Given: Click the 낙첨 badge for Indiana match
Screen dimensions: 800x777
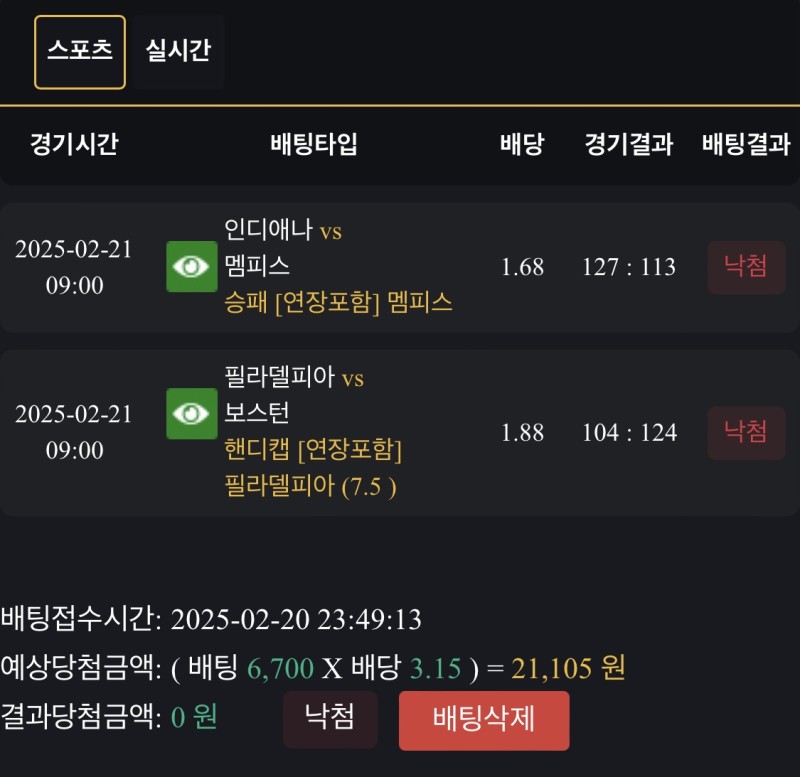Looking at the screenshot, I should pos(746,267).
